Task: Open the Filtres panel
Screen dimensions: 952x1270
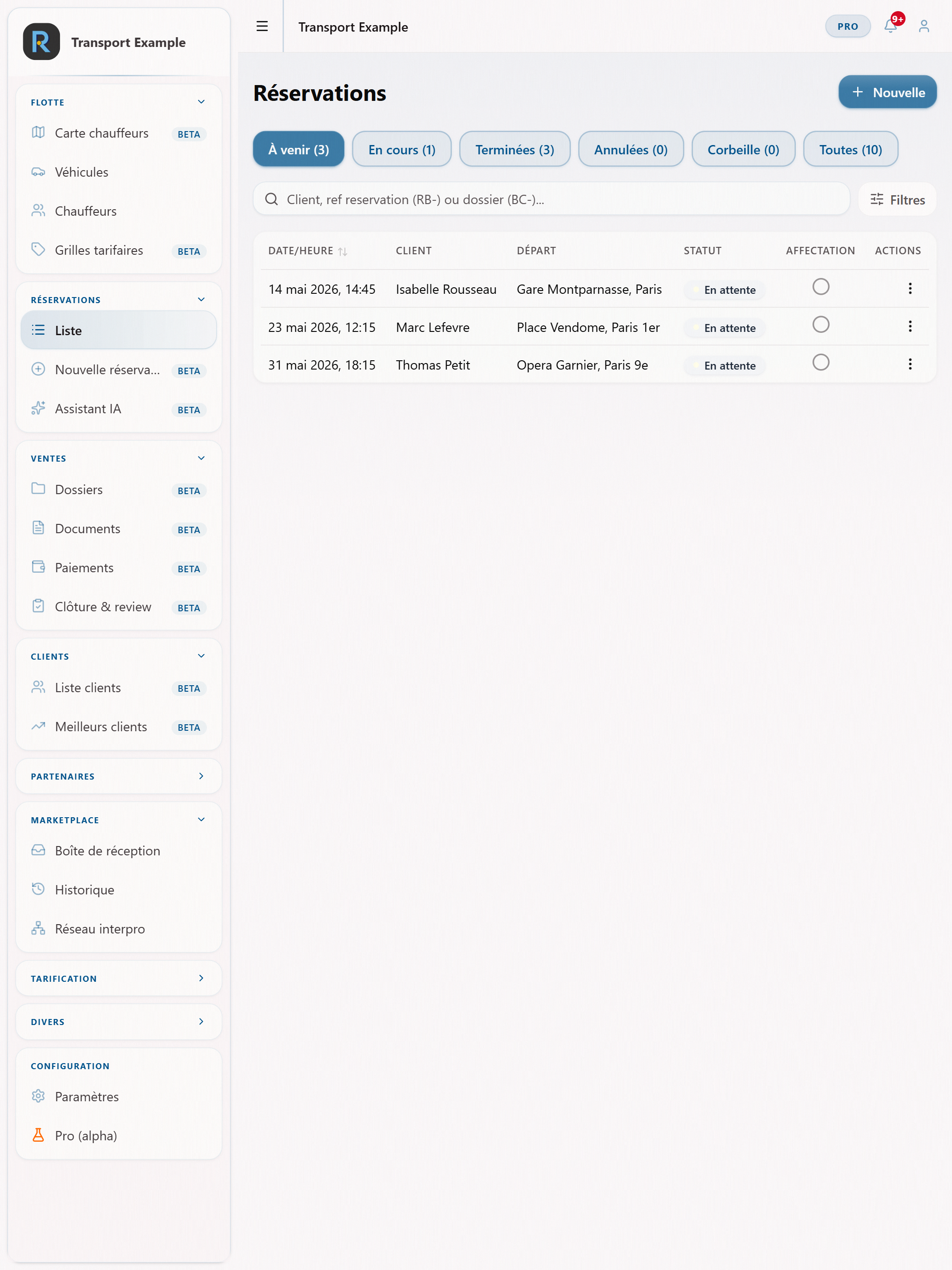Action: point(897,199)
